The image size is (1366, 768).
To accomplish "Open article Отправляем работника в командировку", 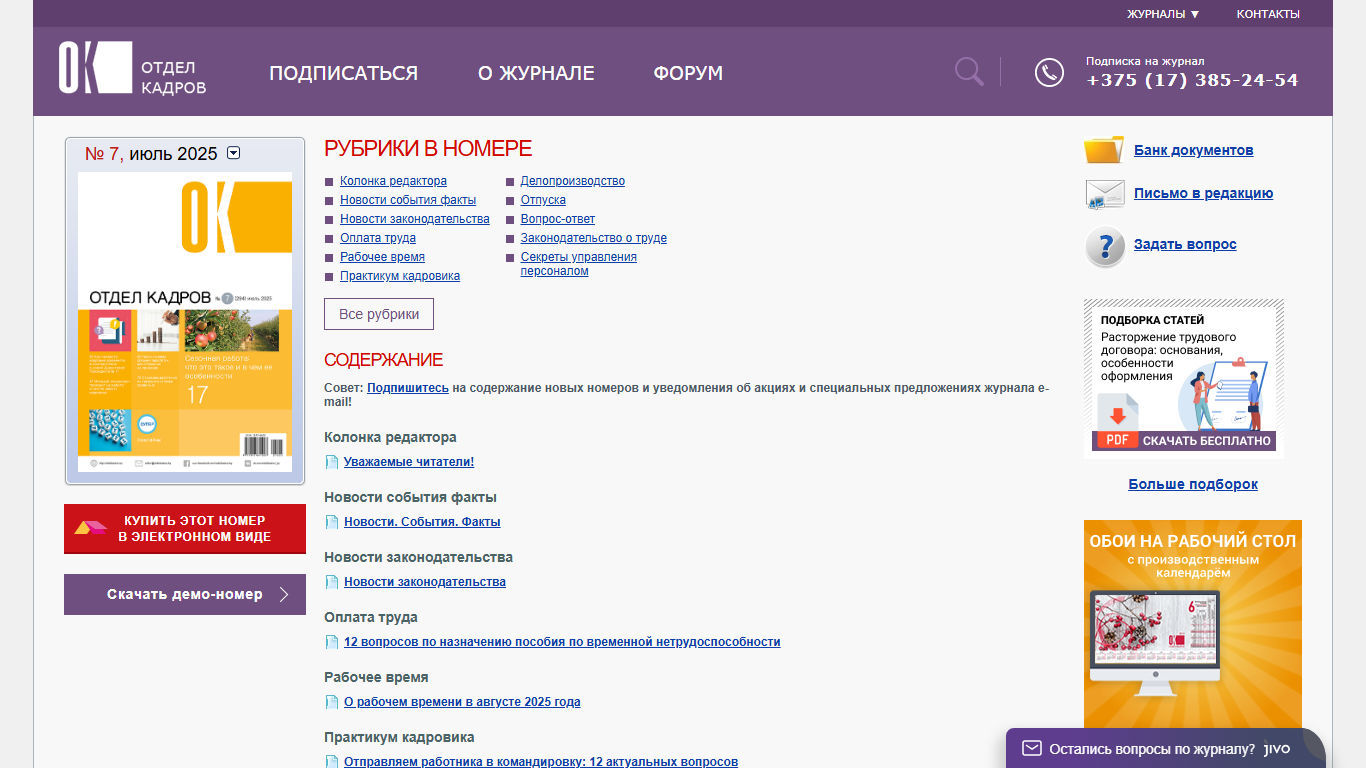I will [541, 762].
